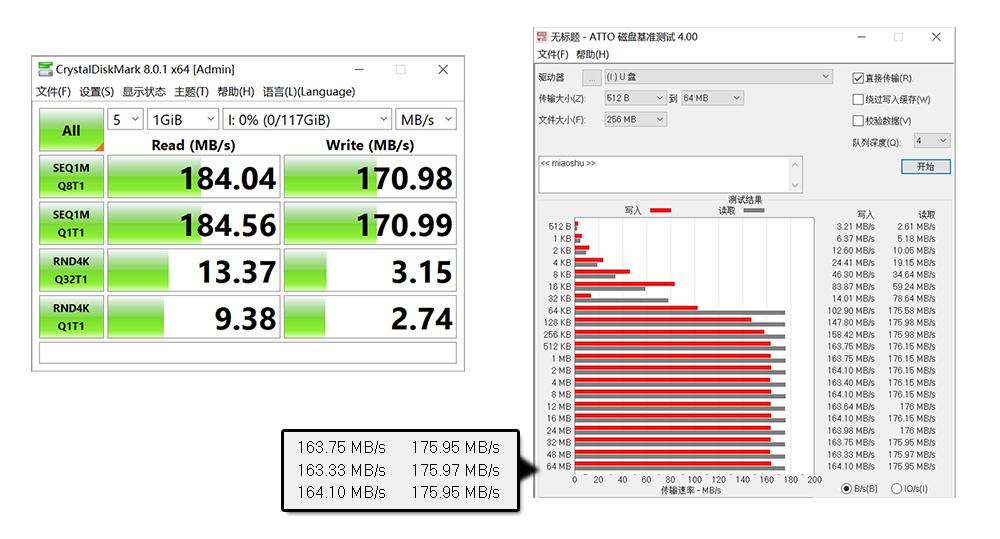
Task: Click the red 写入 legend swatch
Action: point(660,210)
